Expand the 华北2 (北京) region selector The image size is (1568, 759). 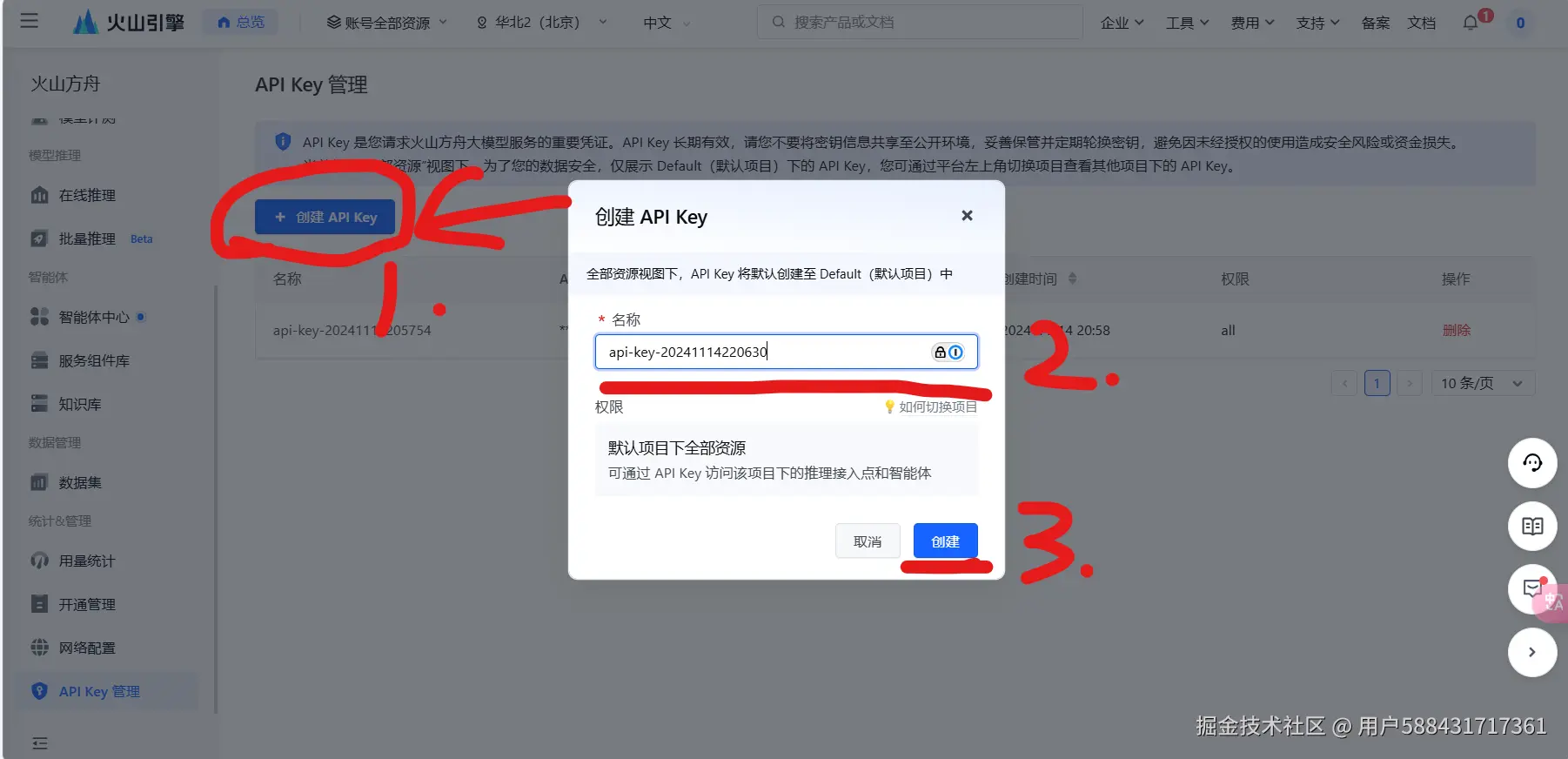click(x=541, y=22)
